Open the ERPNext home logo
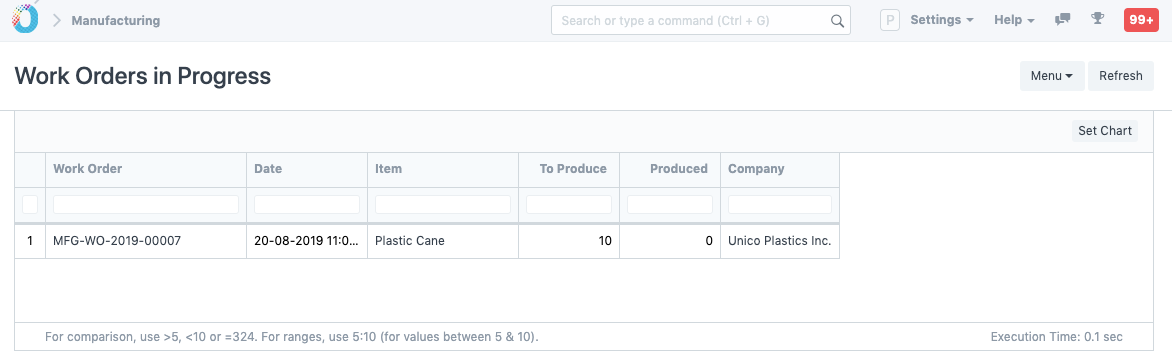Screen dimensions: 1172x361 tap(25, 19)
